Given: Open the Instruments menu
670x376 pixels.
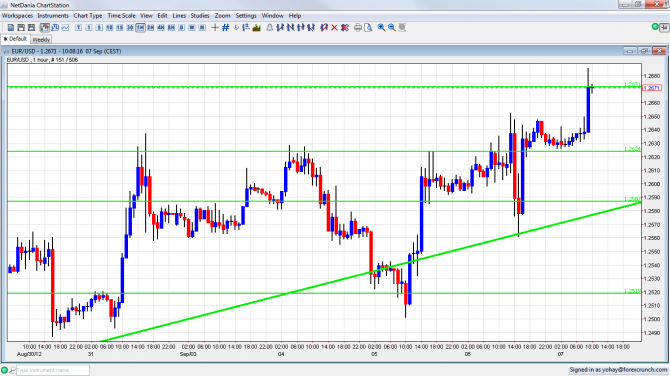Looking at the screenshot, I should (x=53, y=15).
